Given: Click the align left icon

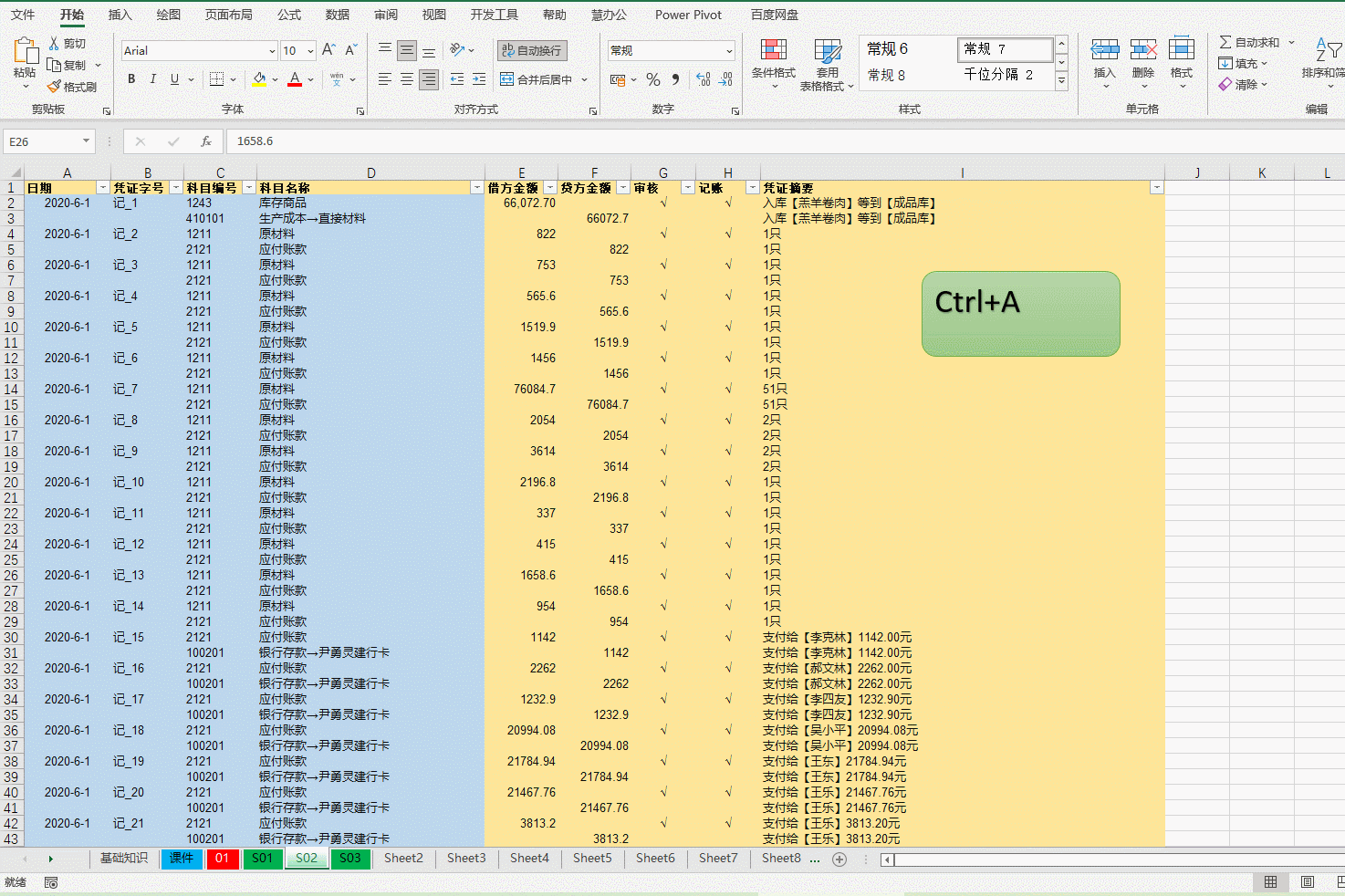Looking at the screenshot, I should point(385,79).
